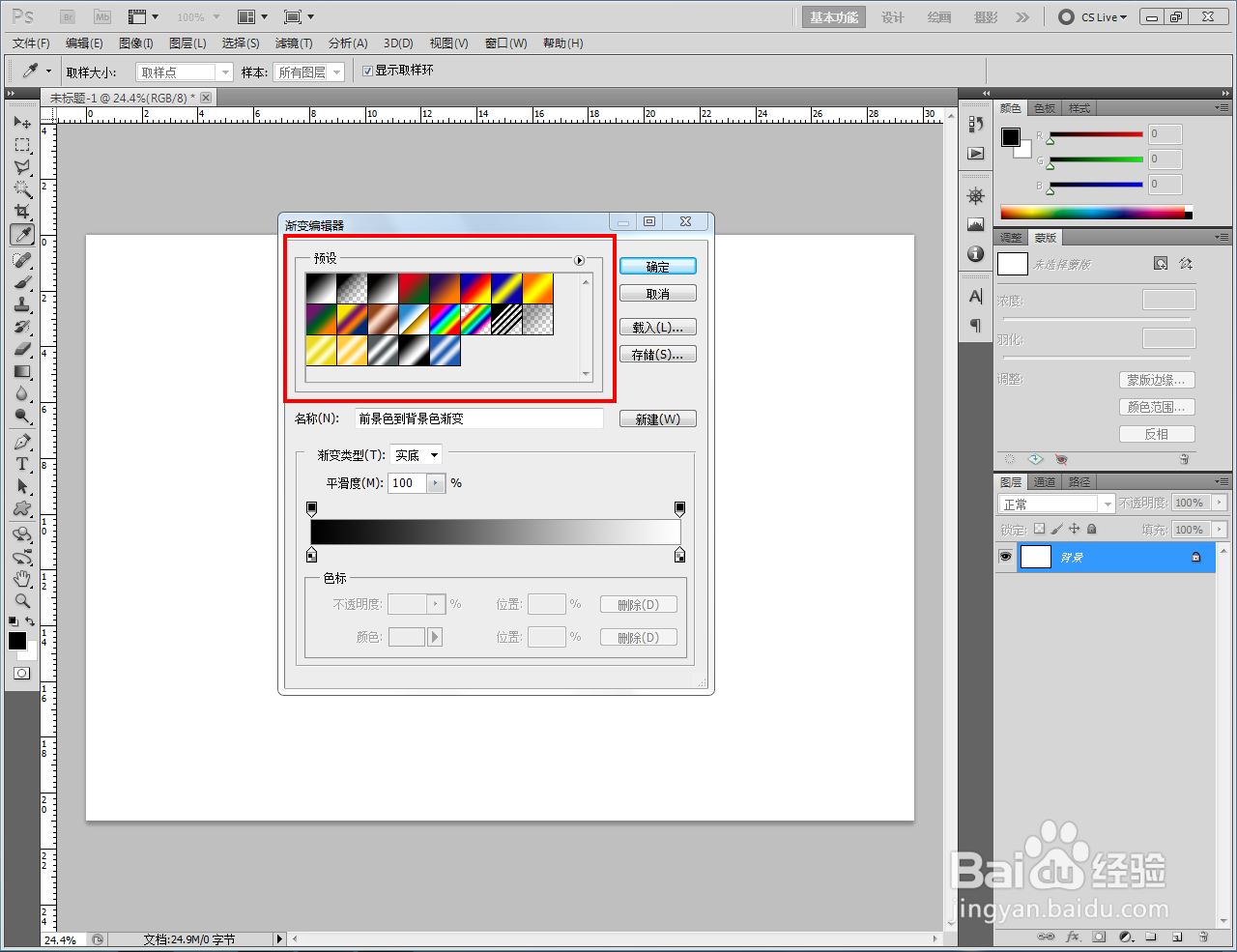Image resolution: width=1237 pixels, height=952 pixels.
Task: Open the Histogram panel icon
Action: (976, 225)
